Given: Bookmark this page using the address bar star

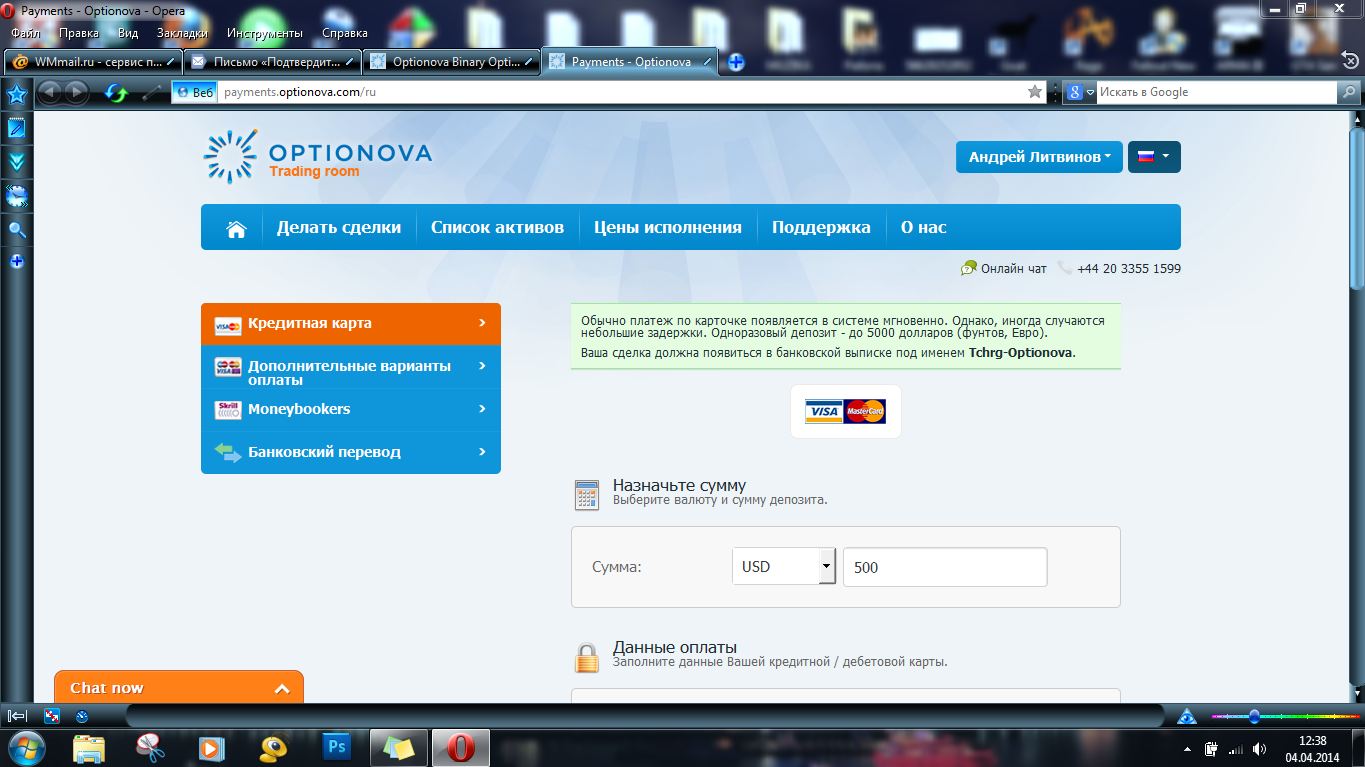Looking at the screenshot, I should (1035, 92).
